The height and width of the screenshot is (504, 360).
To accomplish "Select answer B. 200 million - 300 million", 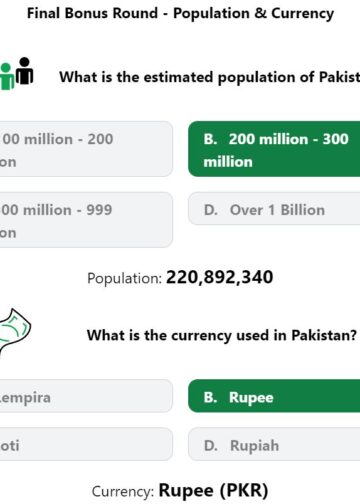I will click(x=274, y=149).
